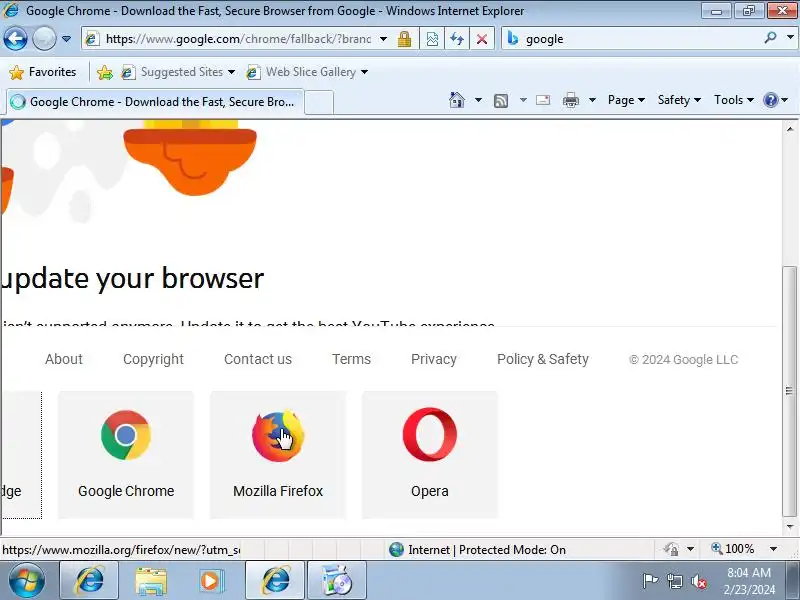This screenshot has height=600, width=800.
Task: Click the Internet Protected Mode status
Action: [x=478, y=549]
